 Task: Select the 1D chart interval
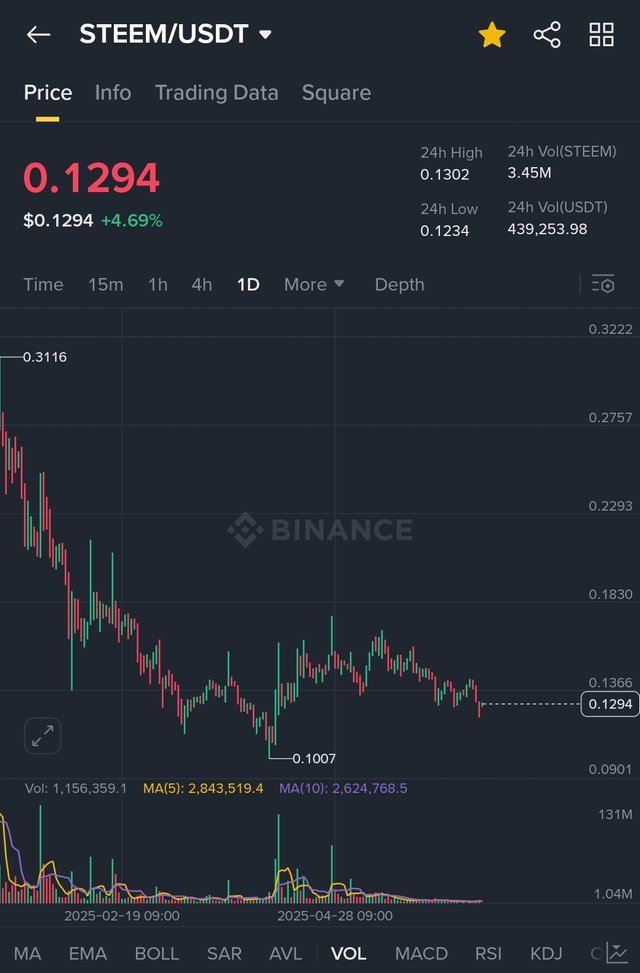click(x=248, y=284)
